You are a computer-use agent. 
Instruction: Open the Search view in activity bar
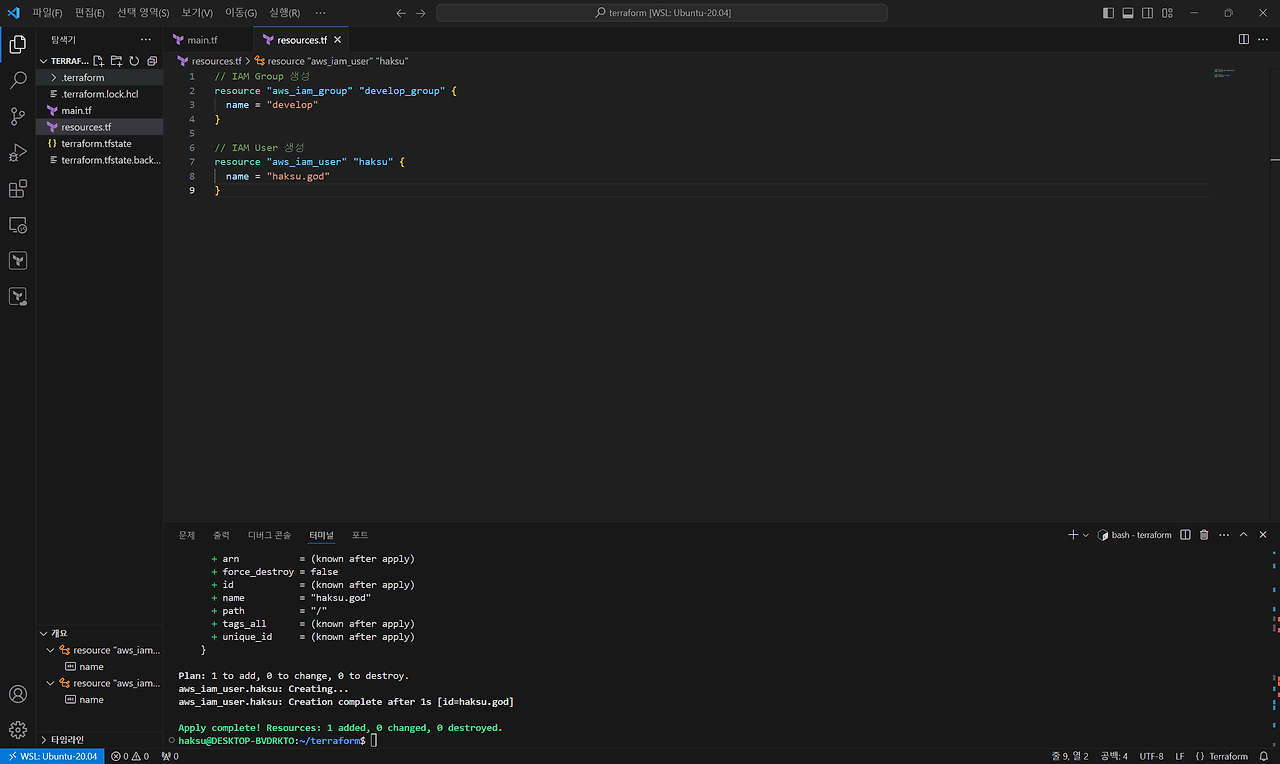[18, 81]
